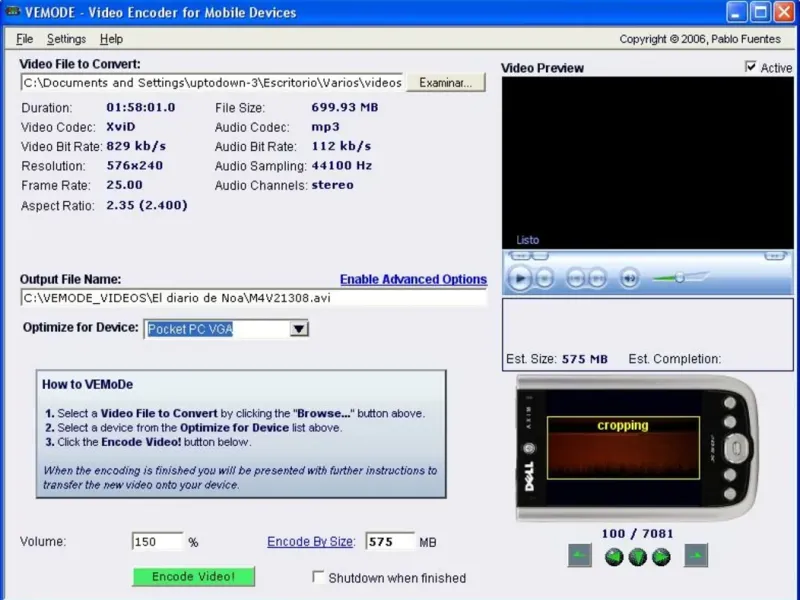The height and width of the screenshot is (600, 800).
Task: Click the next track button in player
Action: [x=597, y=278]
